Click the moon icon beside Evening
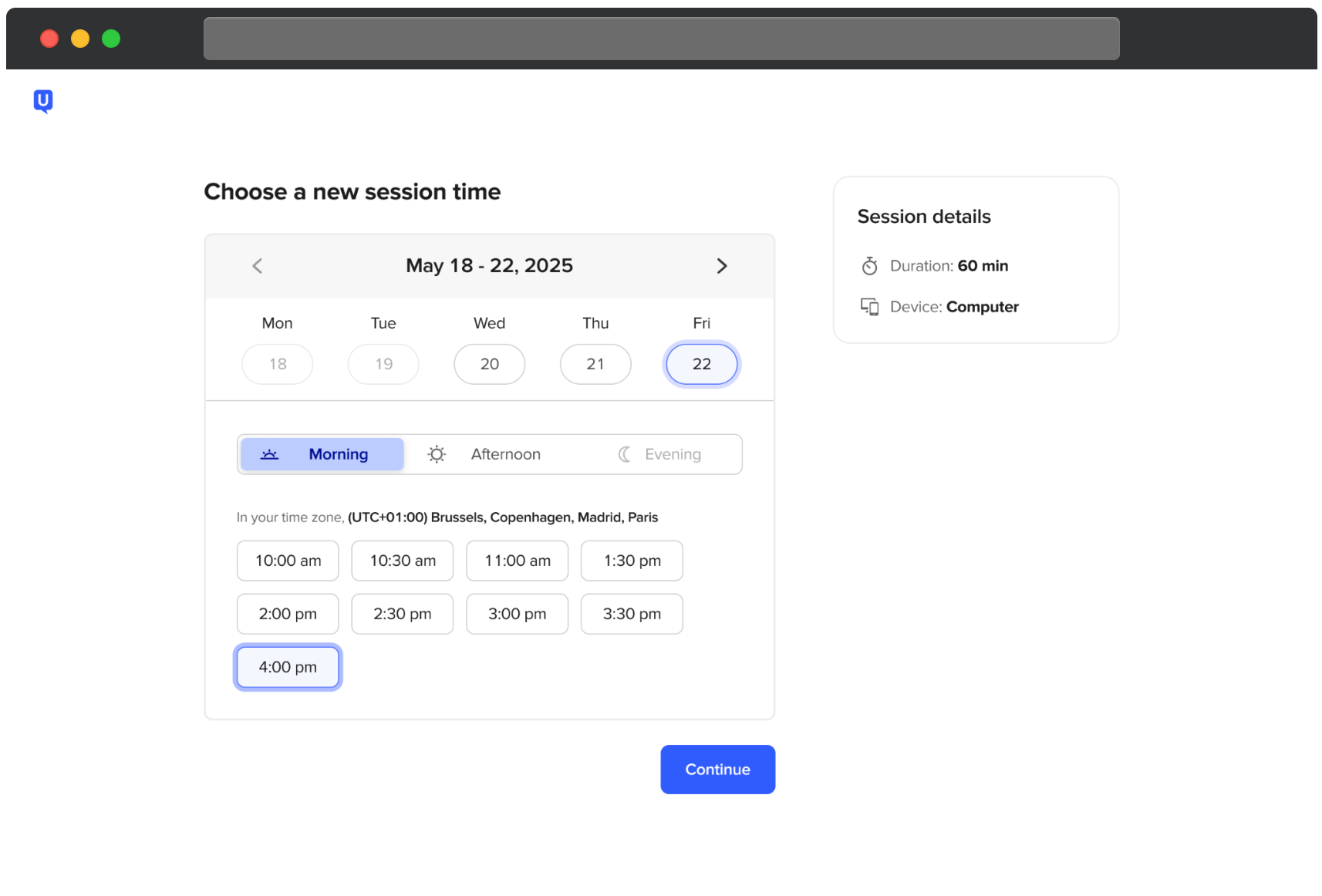 [x=625, y=454]
